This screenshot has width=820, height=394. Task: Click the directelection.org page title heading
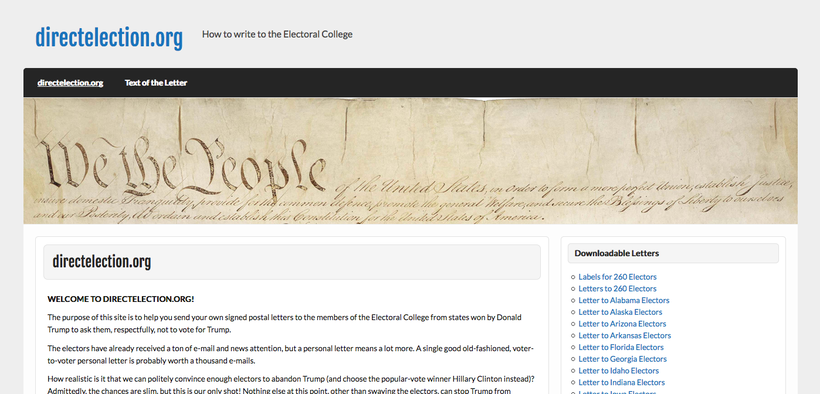pyautogui.click(x=101, y=261)
